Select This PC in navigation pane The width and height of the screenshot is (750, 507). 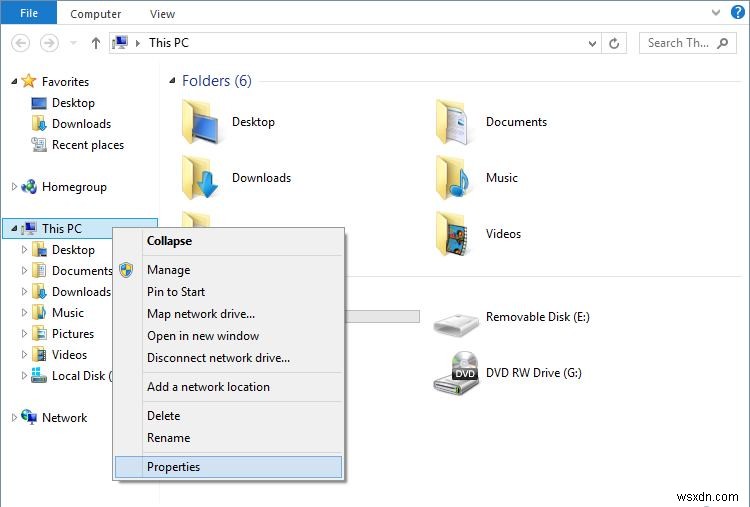(62, 229)
